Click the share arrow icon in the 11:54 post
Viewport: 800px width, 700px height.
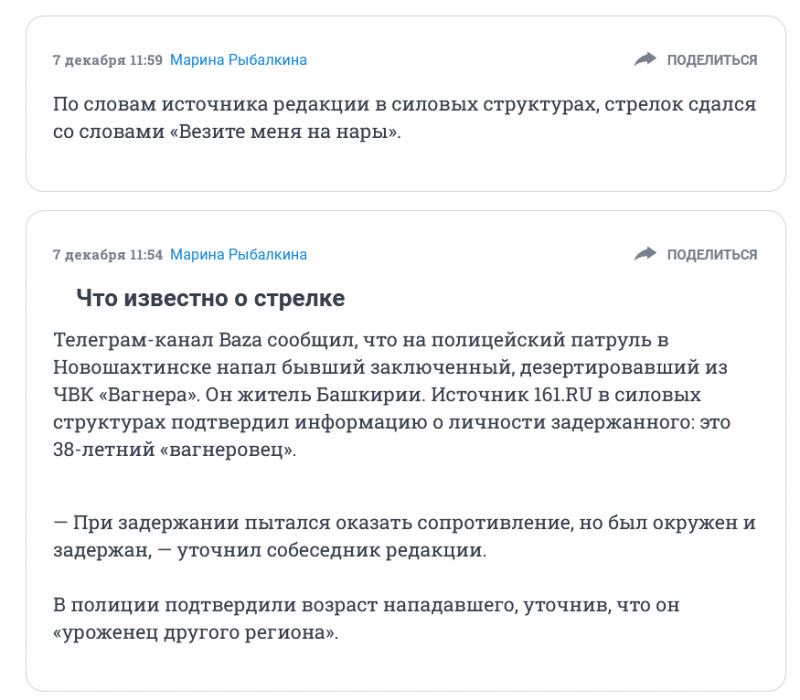coord(645,254)
